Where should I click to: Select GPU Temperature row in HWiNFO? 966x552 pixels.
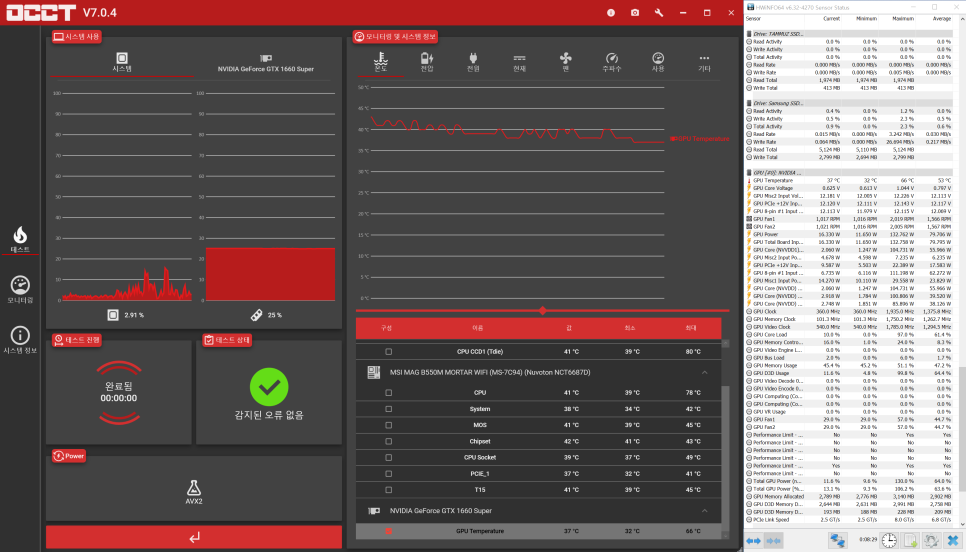850,181
